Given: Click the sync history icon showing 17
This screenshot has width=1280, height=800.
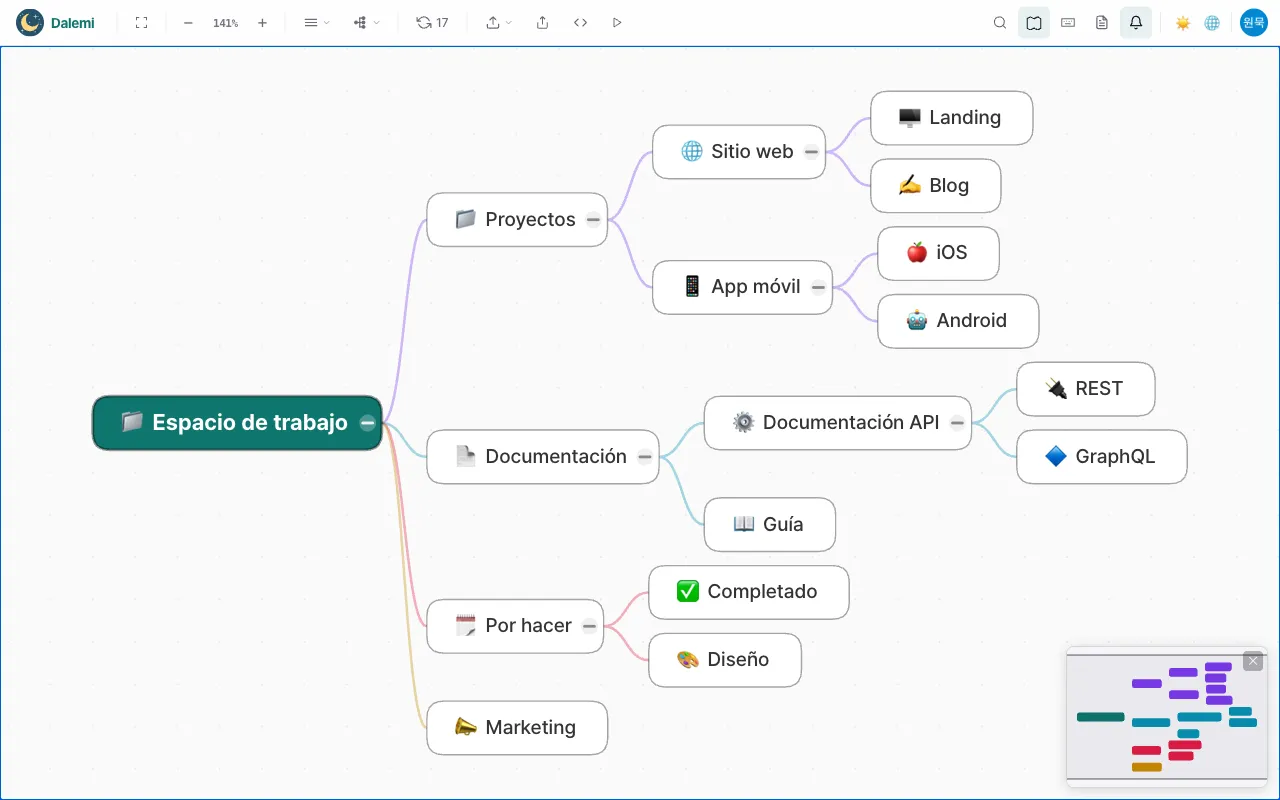Looking at the screenshot, I should pos(432,22).
